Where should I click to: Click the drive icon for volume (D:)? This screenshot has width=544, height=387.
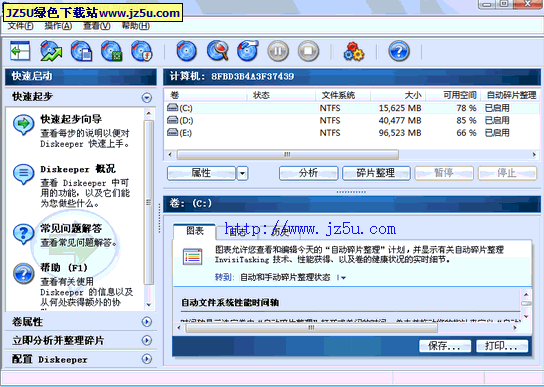(x=172, y=120)
